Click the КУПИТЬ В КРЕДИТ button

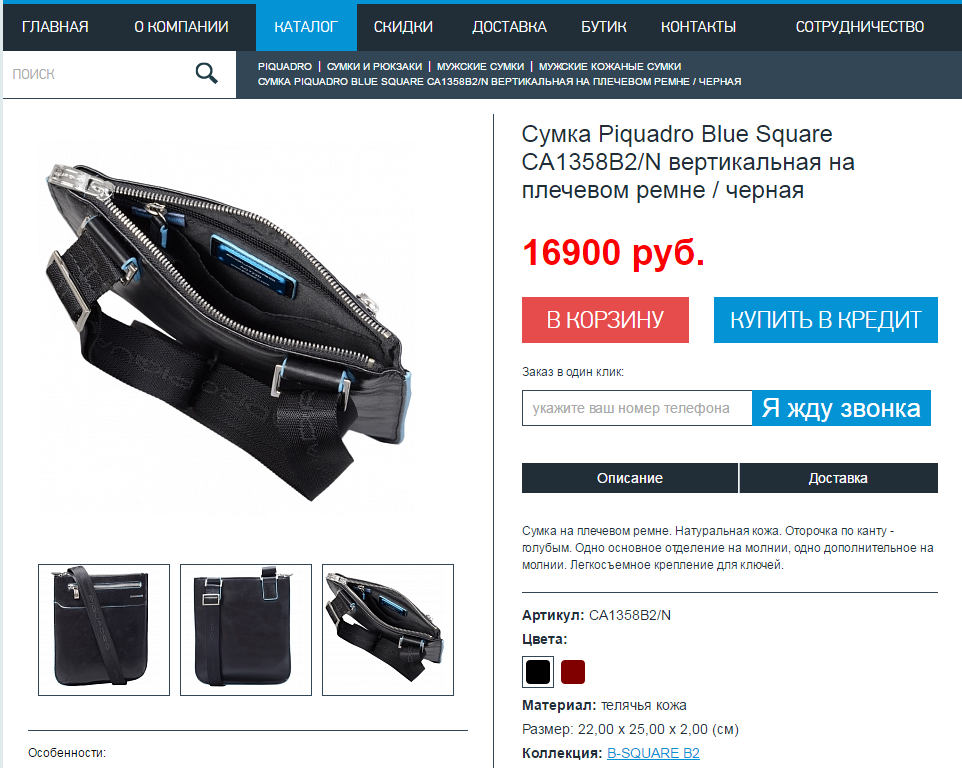click(826, 320)
